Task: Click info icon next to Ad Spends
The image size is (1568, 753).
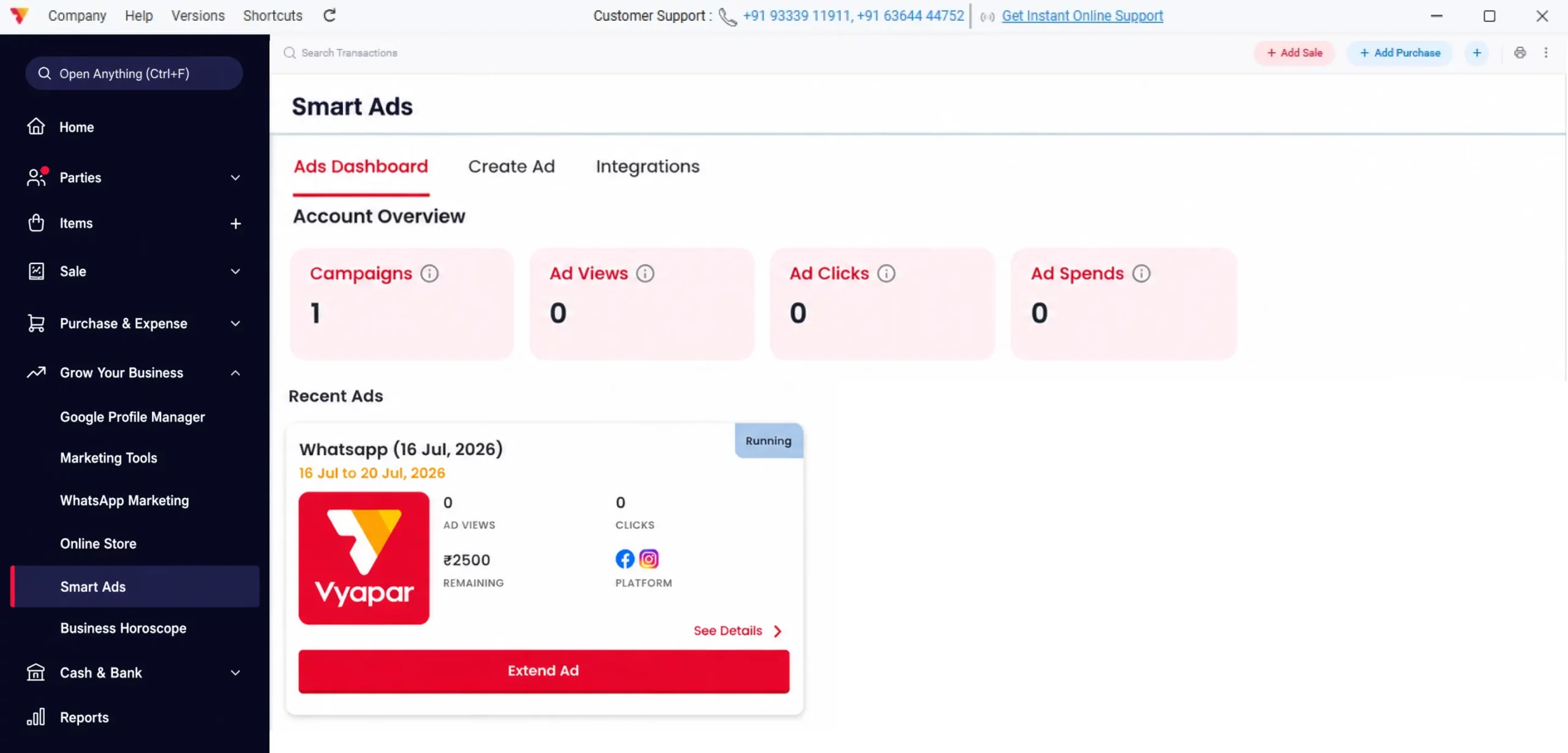Action: coord(1141,273)
